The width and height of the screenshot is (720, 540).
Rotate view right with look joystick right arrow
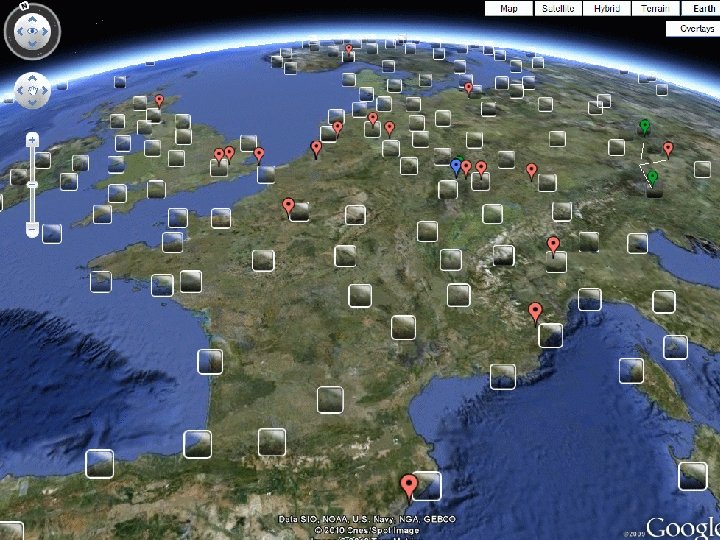[45, 31]
